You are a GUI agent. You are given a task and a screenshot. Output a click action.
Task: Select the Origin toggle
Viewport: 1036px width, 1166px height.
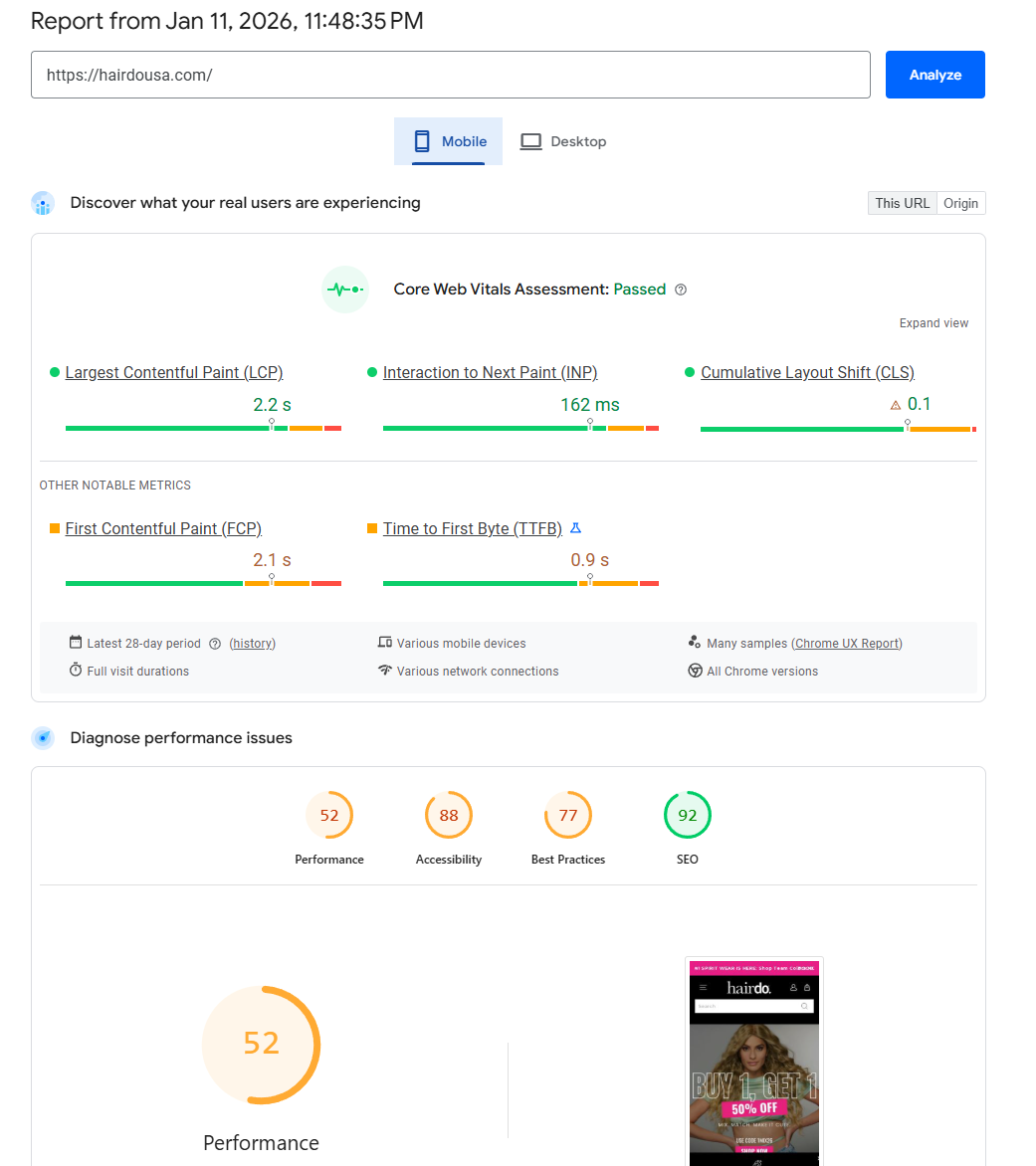pos(961,203)
